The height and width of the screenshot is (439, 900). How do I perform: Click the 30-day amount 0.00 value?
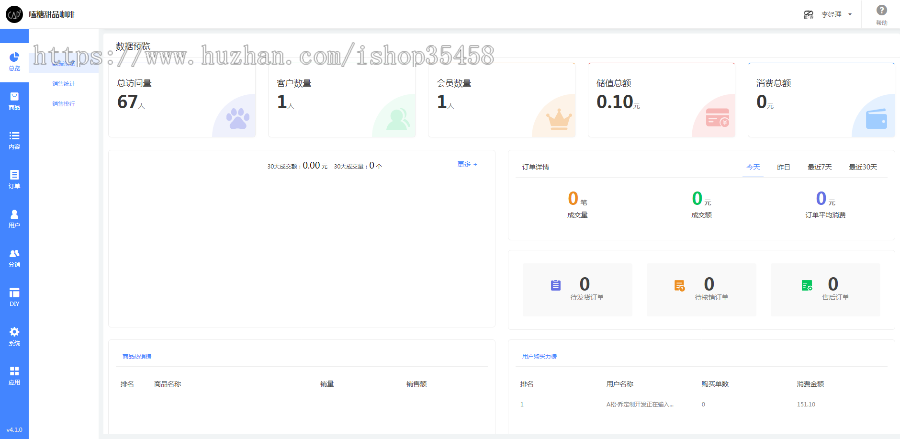311,165
